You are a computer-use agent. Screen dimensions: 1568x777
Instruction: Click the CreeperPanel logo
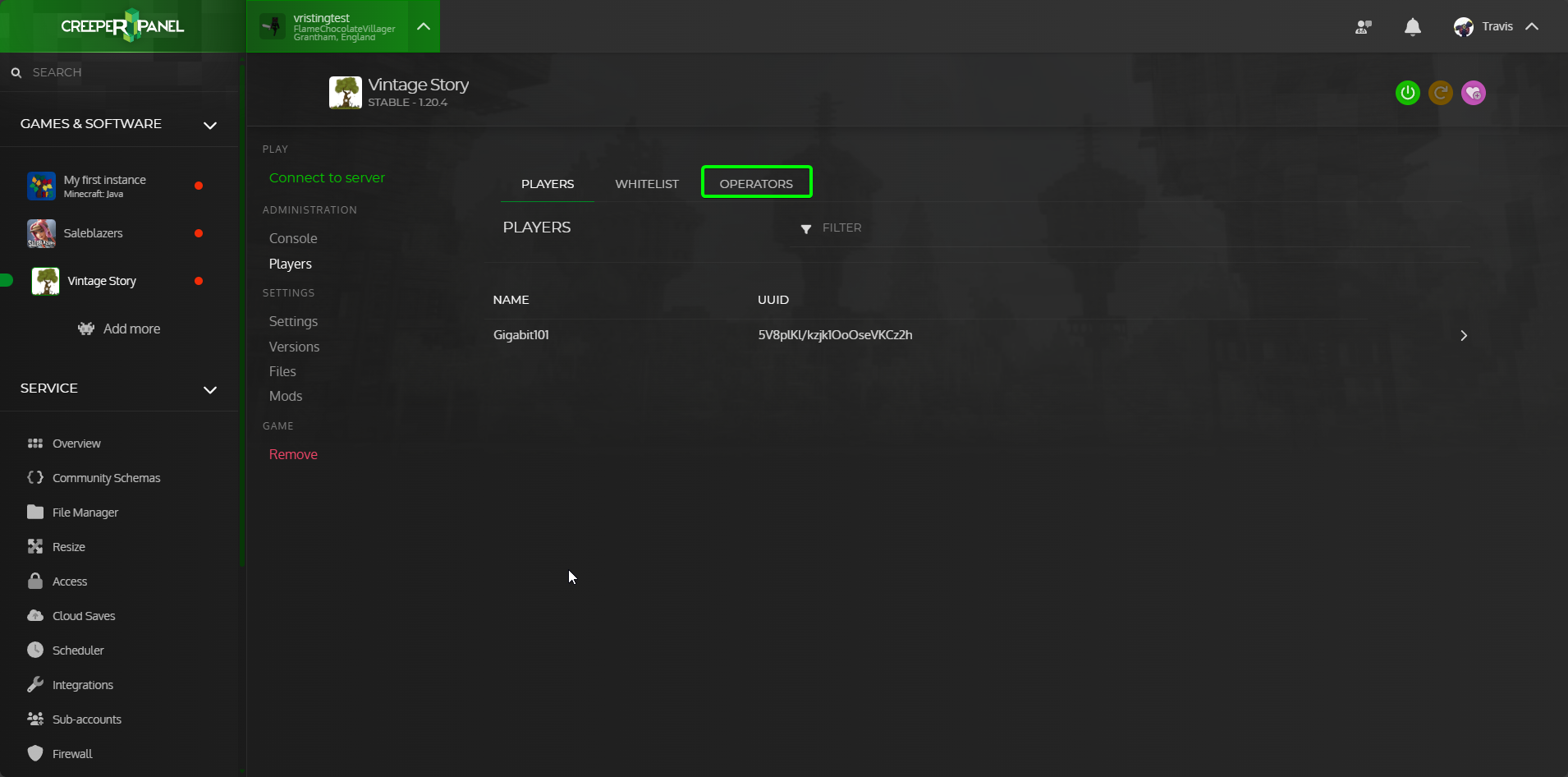(122, 26)
